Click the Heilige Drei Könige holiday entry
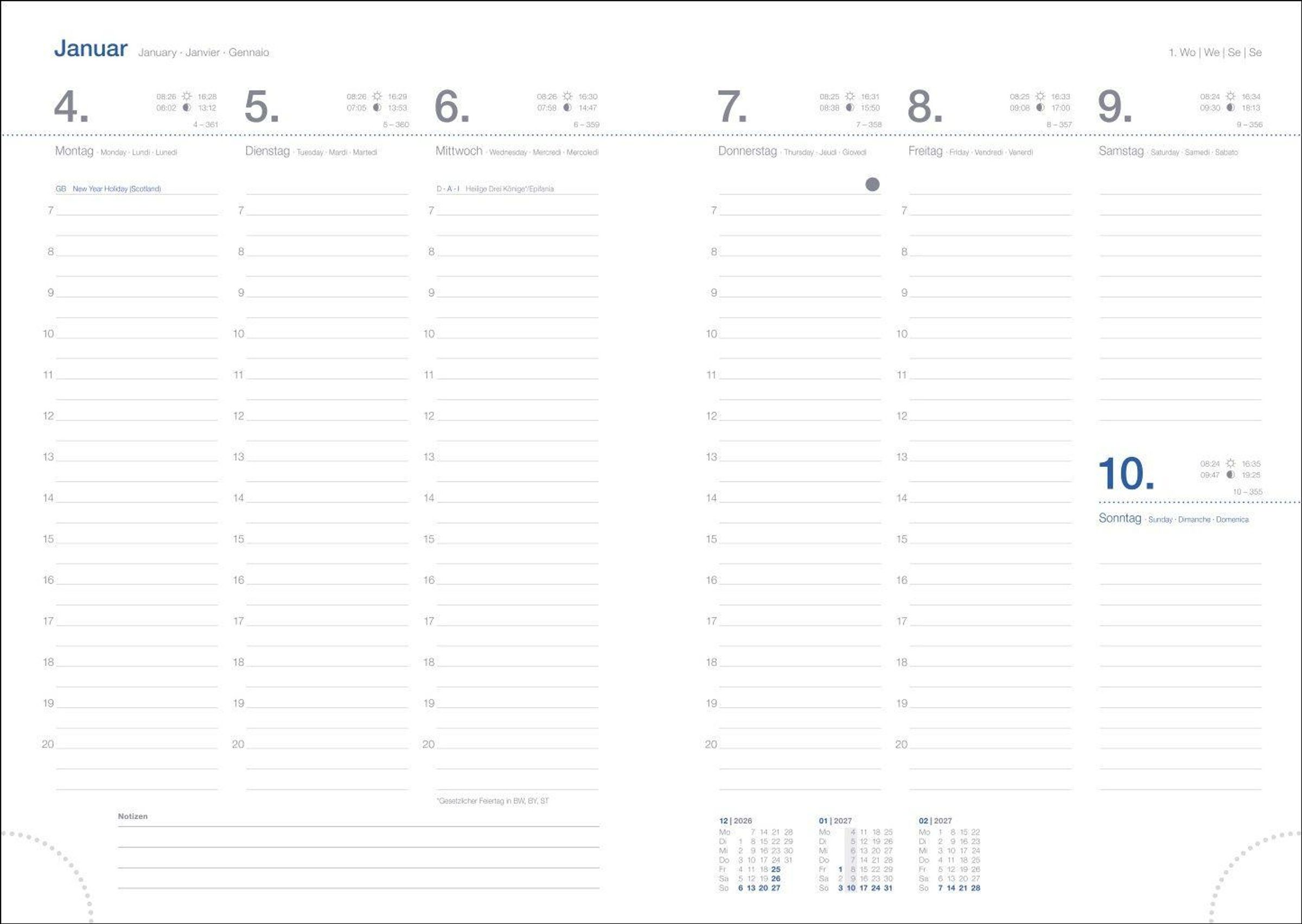The height and width of the screenshot is (924, 1302). click(x=509, y=189)
